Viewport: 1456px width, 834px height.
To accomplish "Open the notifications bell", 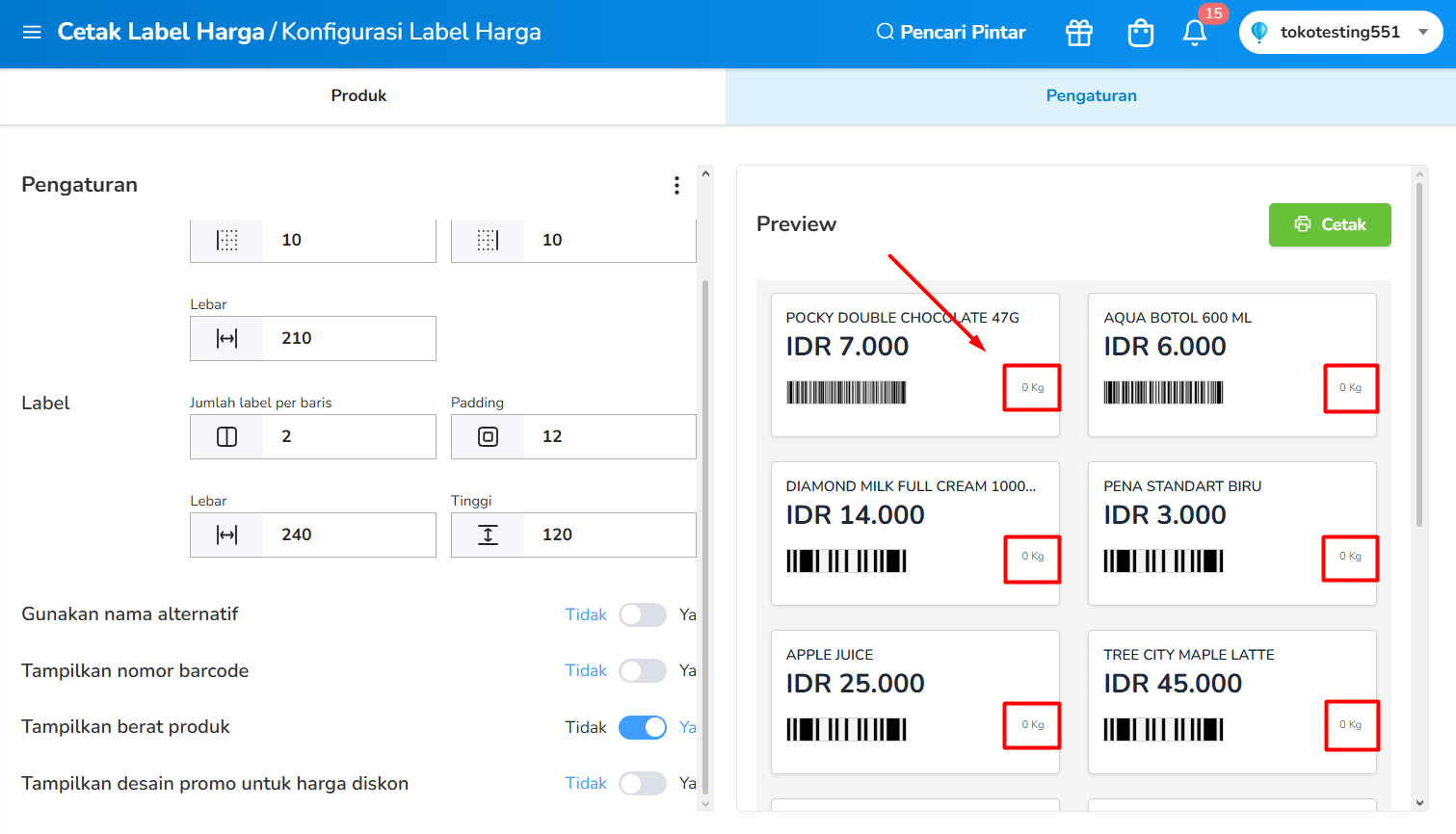I will pyautogui.click(x=1195, y=33).
